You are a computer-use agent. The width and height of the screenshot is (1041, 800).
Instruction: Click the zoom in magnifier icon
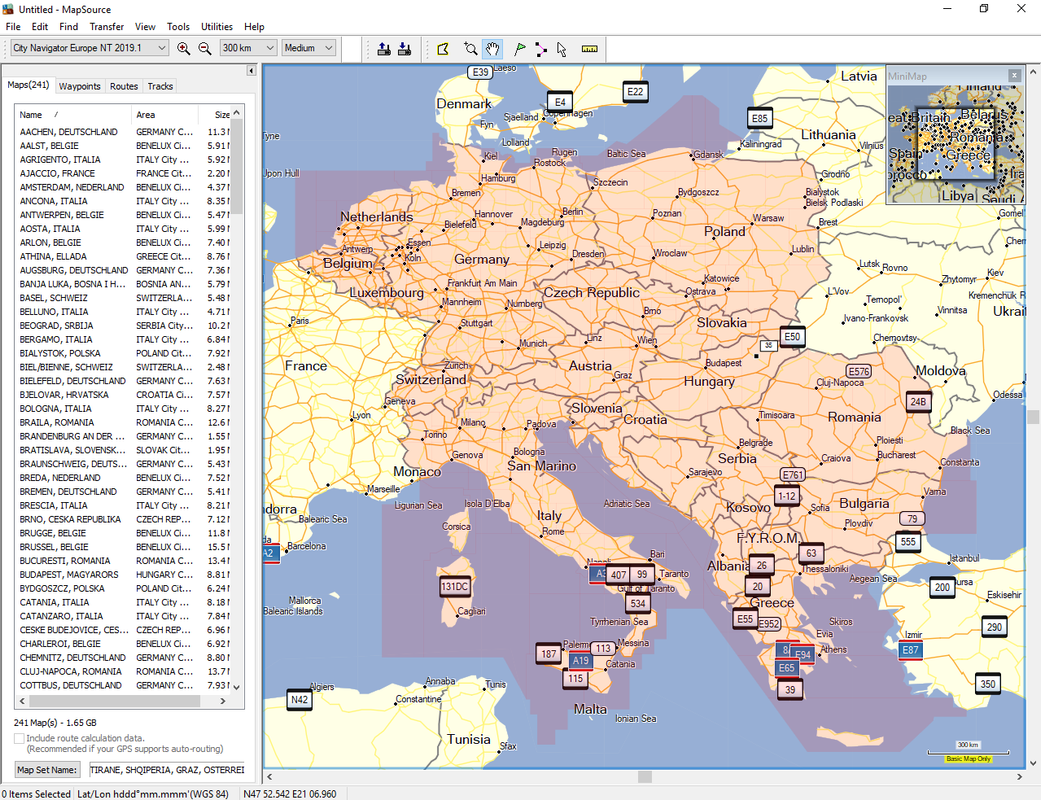[183, 48]
